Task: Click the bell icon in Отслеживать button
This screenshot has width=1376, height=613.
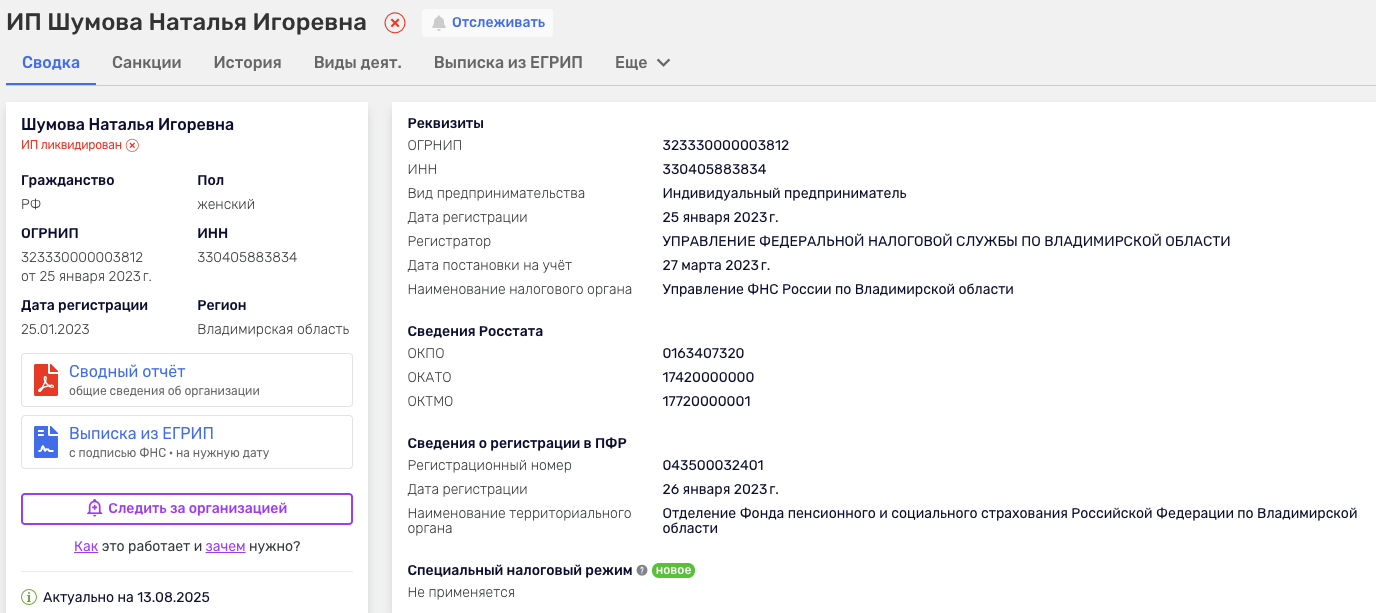Action: tap(438, 23)
